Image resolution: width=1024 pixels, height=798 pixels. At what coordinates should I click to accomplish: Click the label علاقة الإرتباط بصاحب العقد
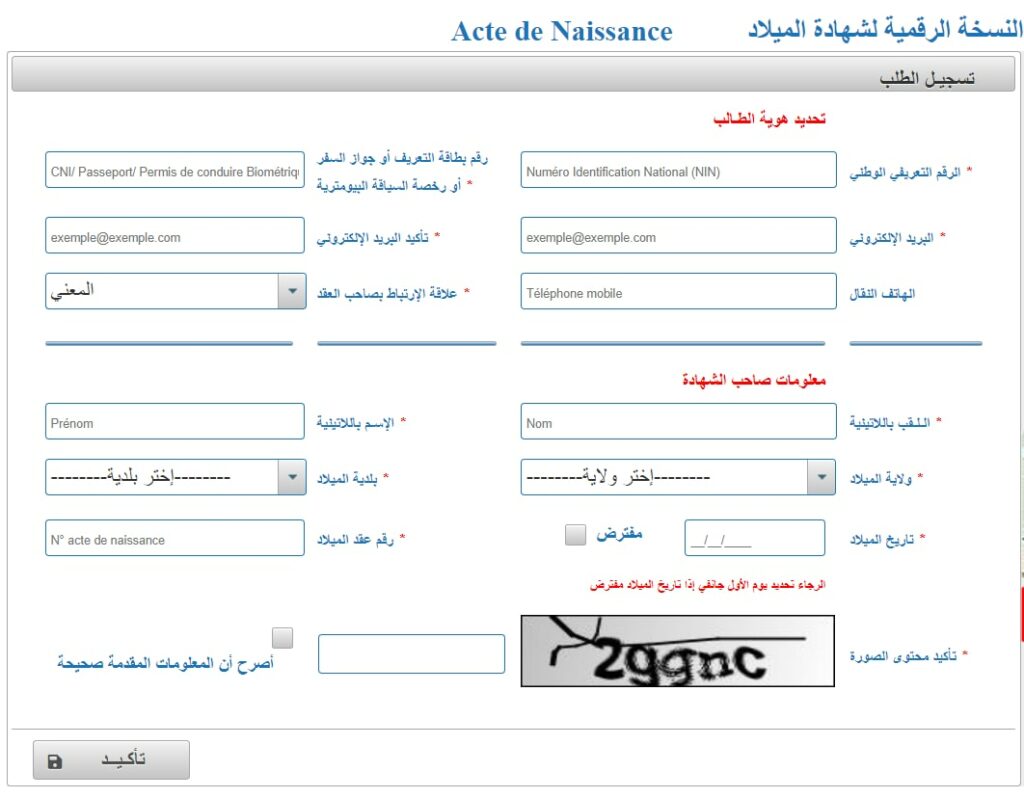click(387, 294)
